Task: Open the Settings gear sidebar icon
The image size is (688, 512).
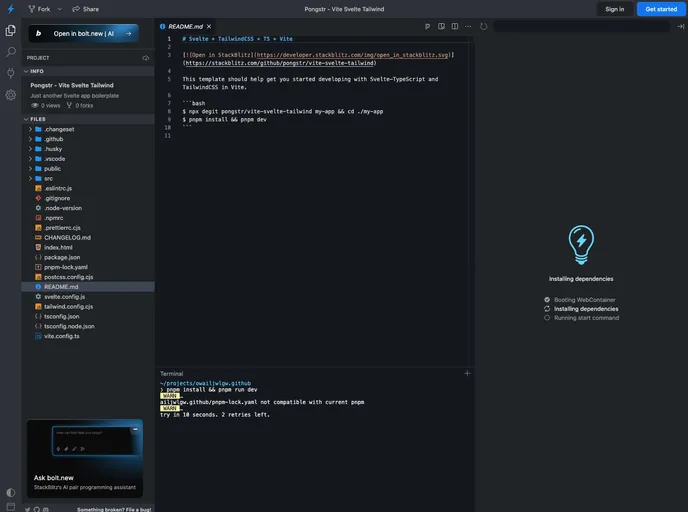Action: tap(11, 95)
